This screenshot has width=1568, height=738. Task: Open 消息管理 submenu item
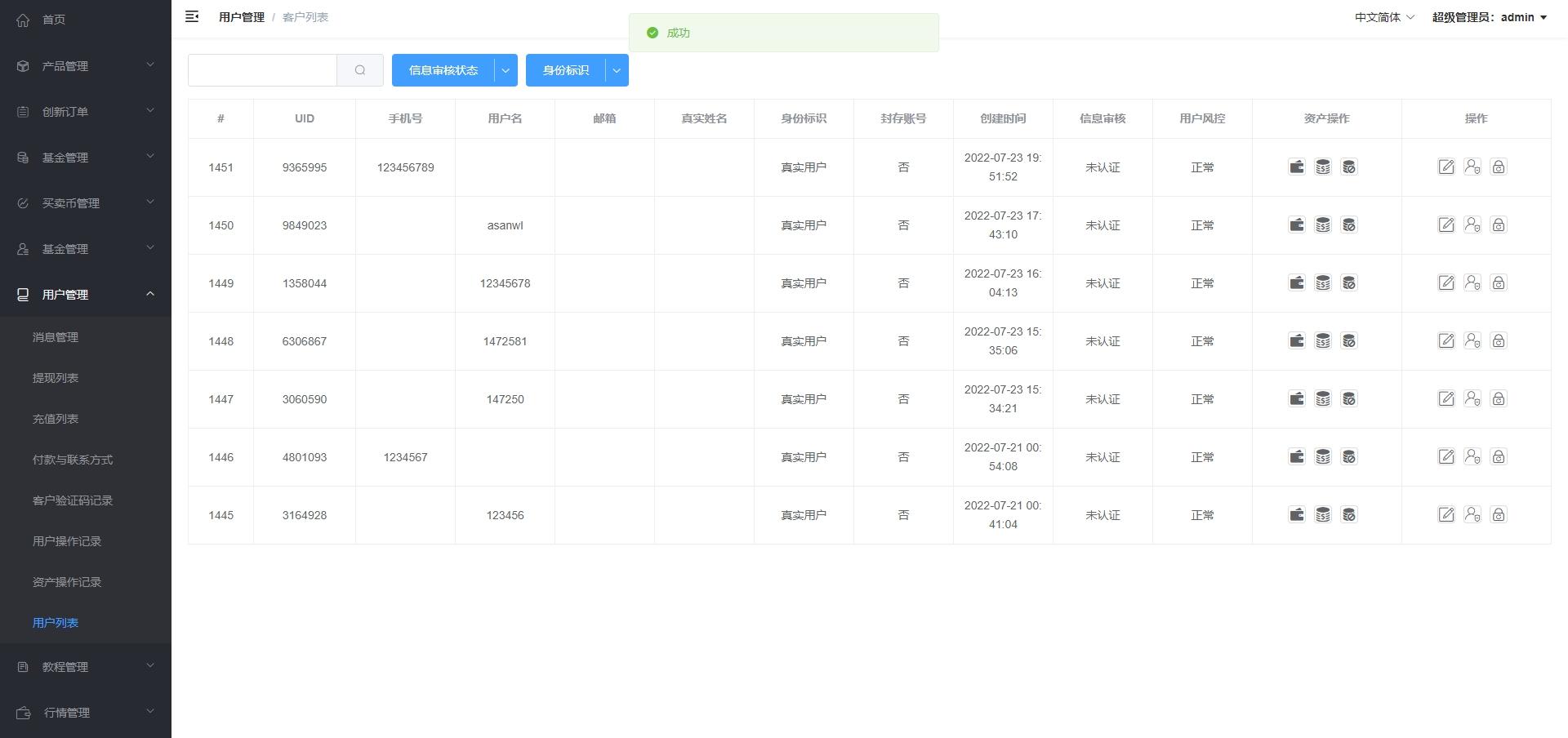pos(86,337)
